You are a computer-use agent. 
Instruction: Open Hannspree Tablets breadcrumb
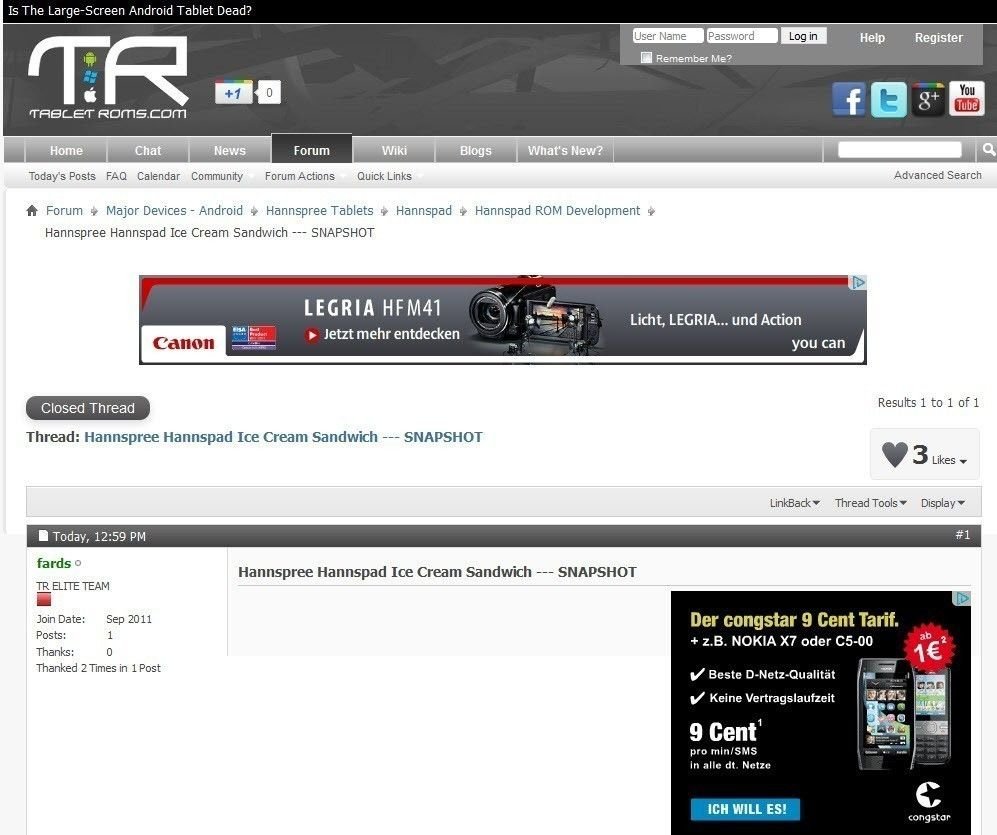(x=319, y=210)
